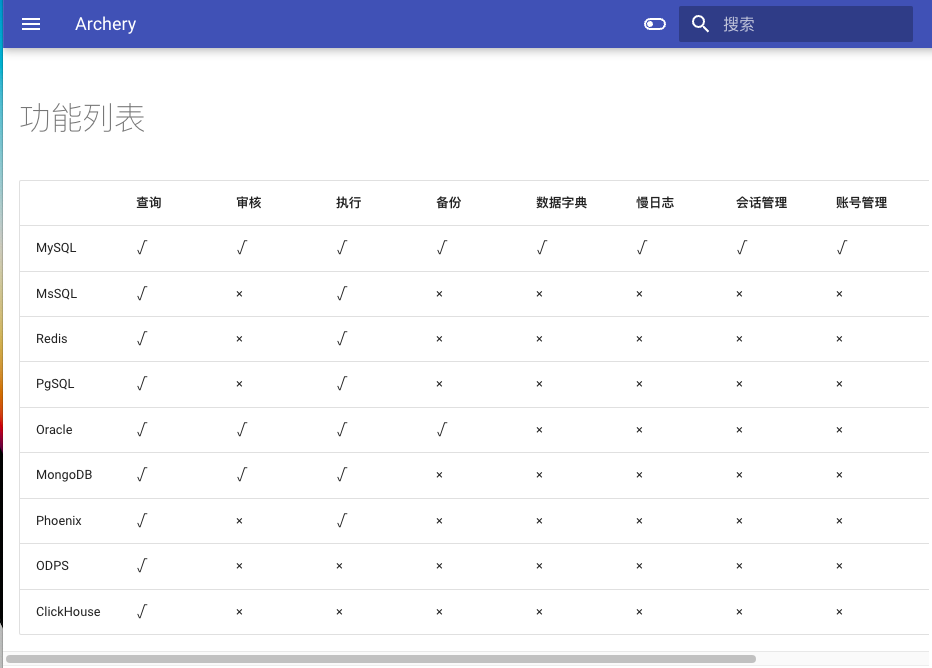Select the MongoDB row label
Screen dimensions: 932x668
coord(64,475)
